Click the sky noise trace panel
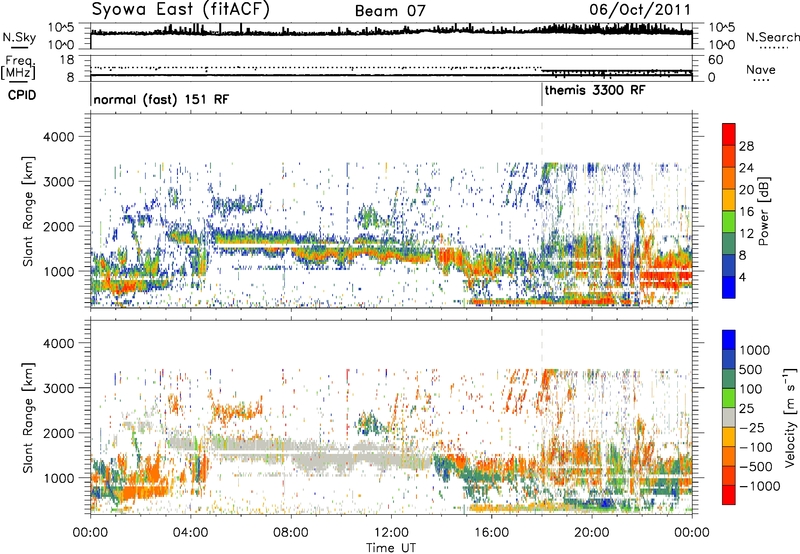The width and height of the screenshot is (800, 554). point(391,36)
